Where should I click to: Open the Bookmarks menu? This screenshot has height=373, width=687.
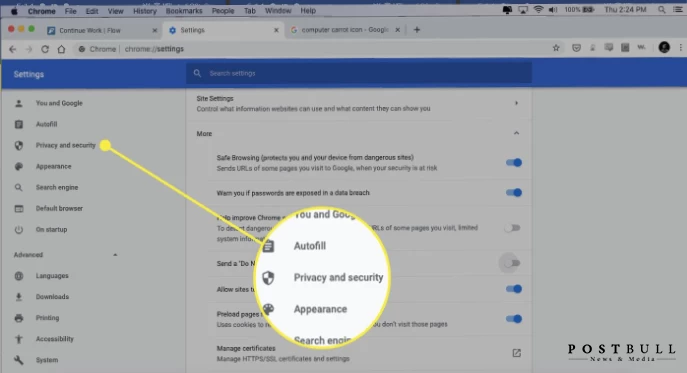pyautogui.click(x=184, y=11)
